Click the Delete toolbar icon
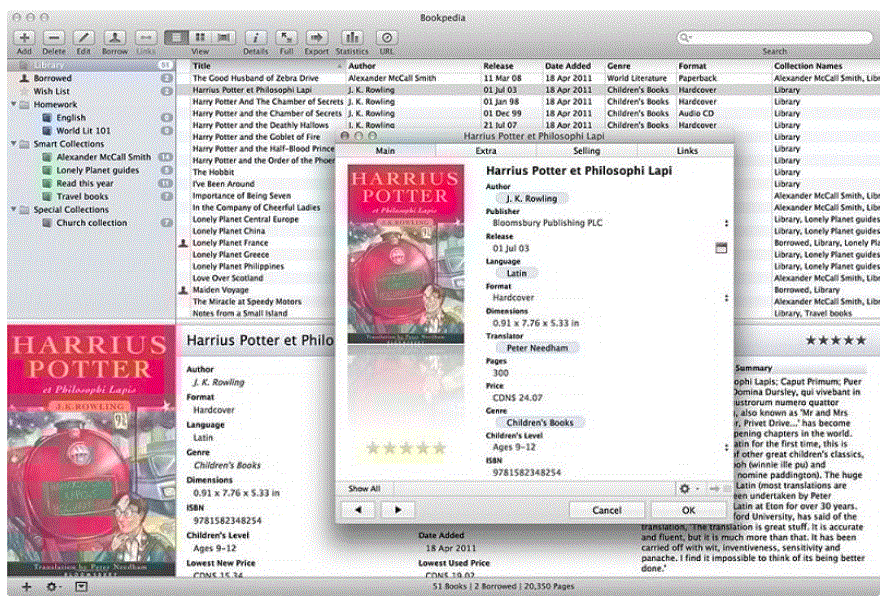 (x=54, y=38)
